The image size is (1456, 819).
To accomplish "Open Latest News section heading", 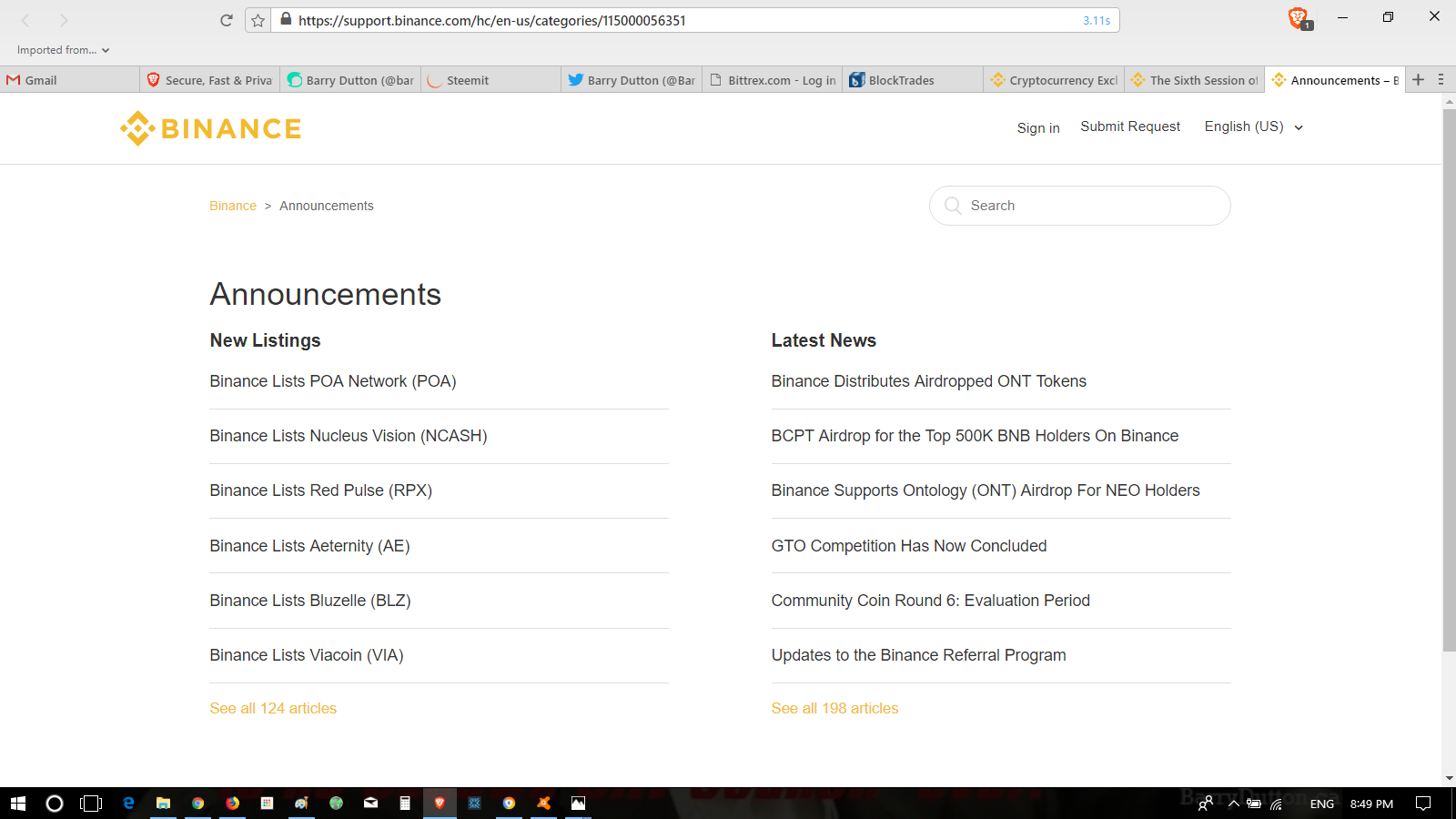I will (824, 340).
